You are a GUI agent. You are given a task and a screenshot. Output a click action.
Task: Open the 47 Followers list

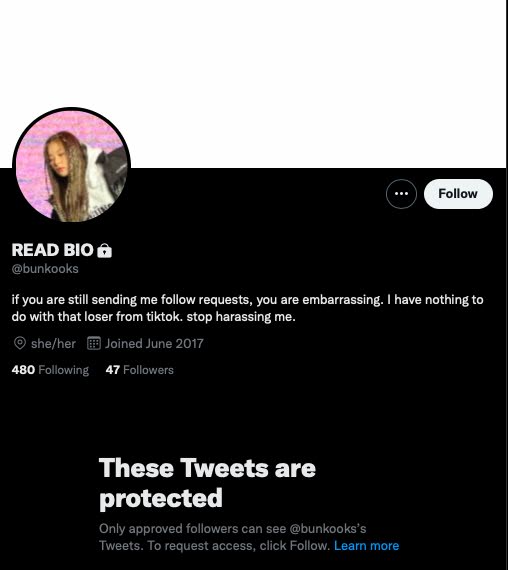(140, 370)
